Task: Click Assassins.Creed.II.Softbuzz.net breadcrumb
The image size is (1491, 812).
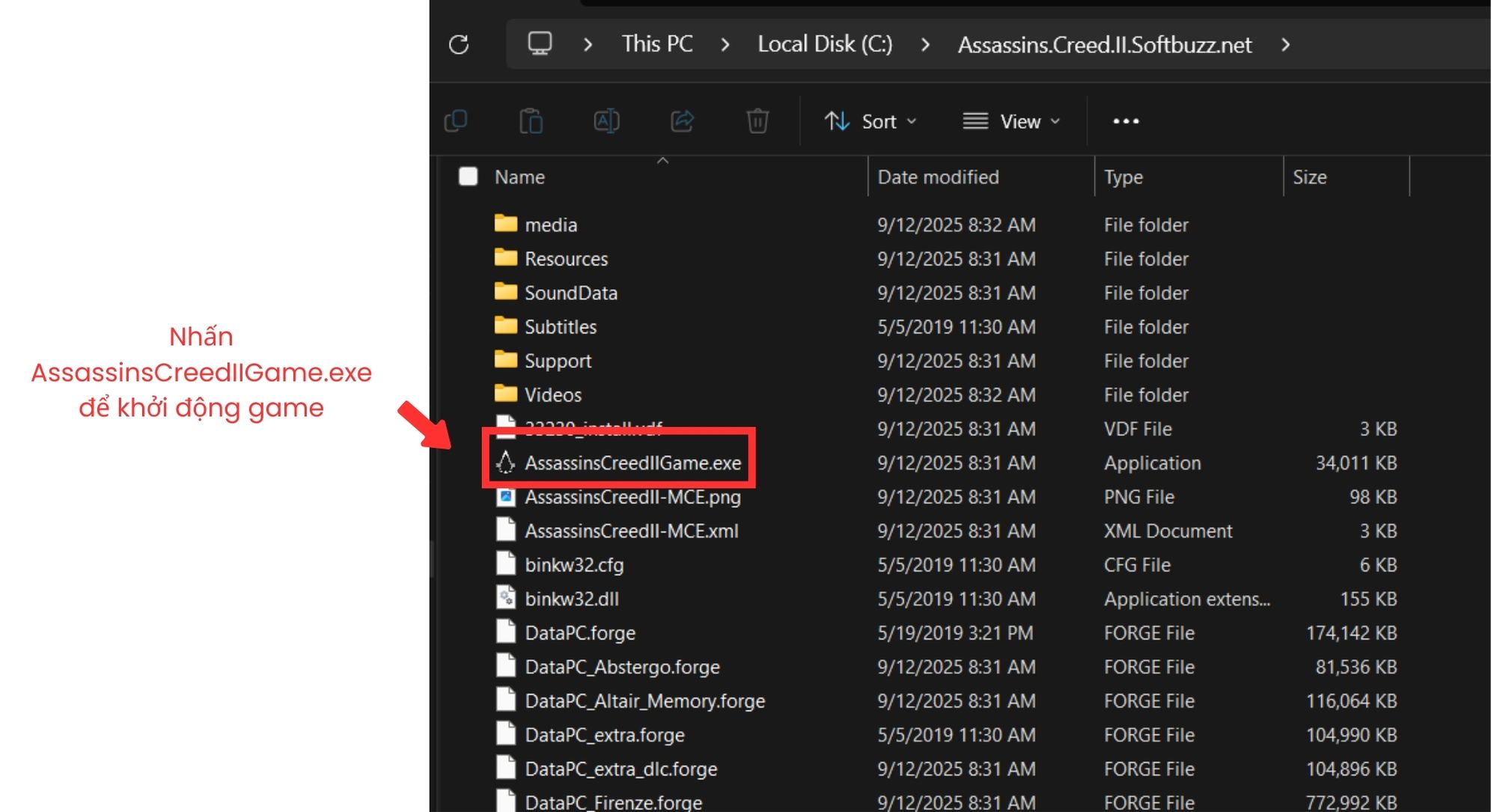Action: [x=1105, y=45]
